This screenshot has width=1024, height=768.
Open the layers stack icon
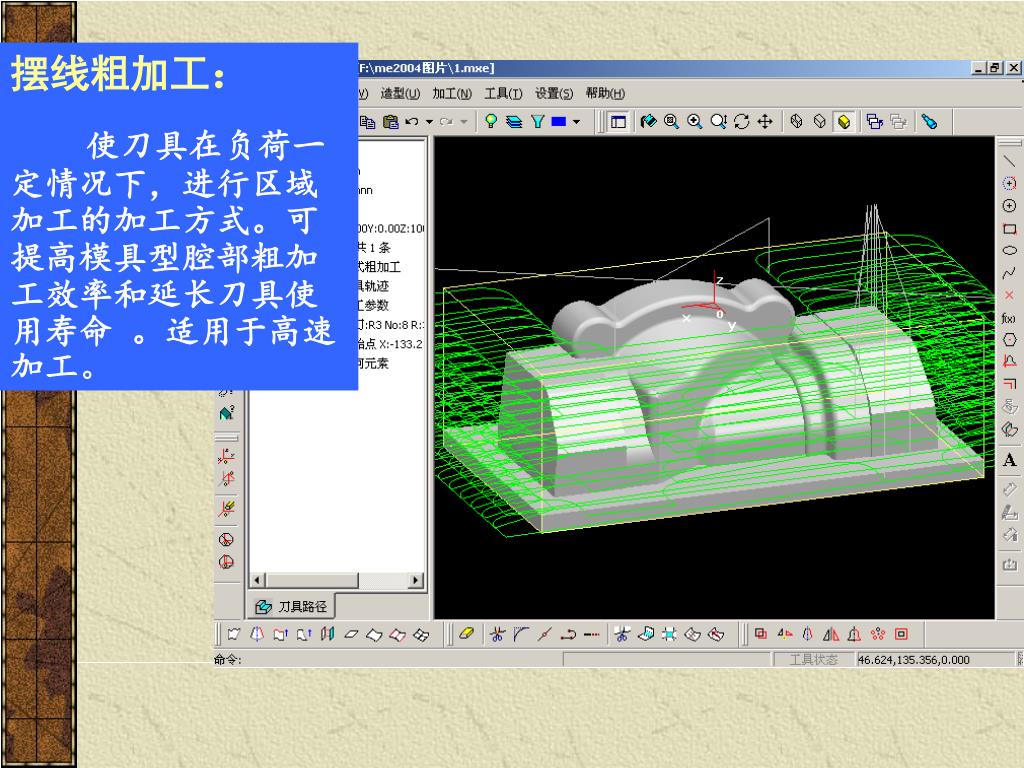[x=514, y=121]
